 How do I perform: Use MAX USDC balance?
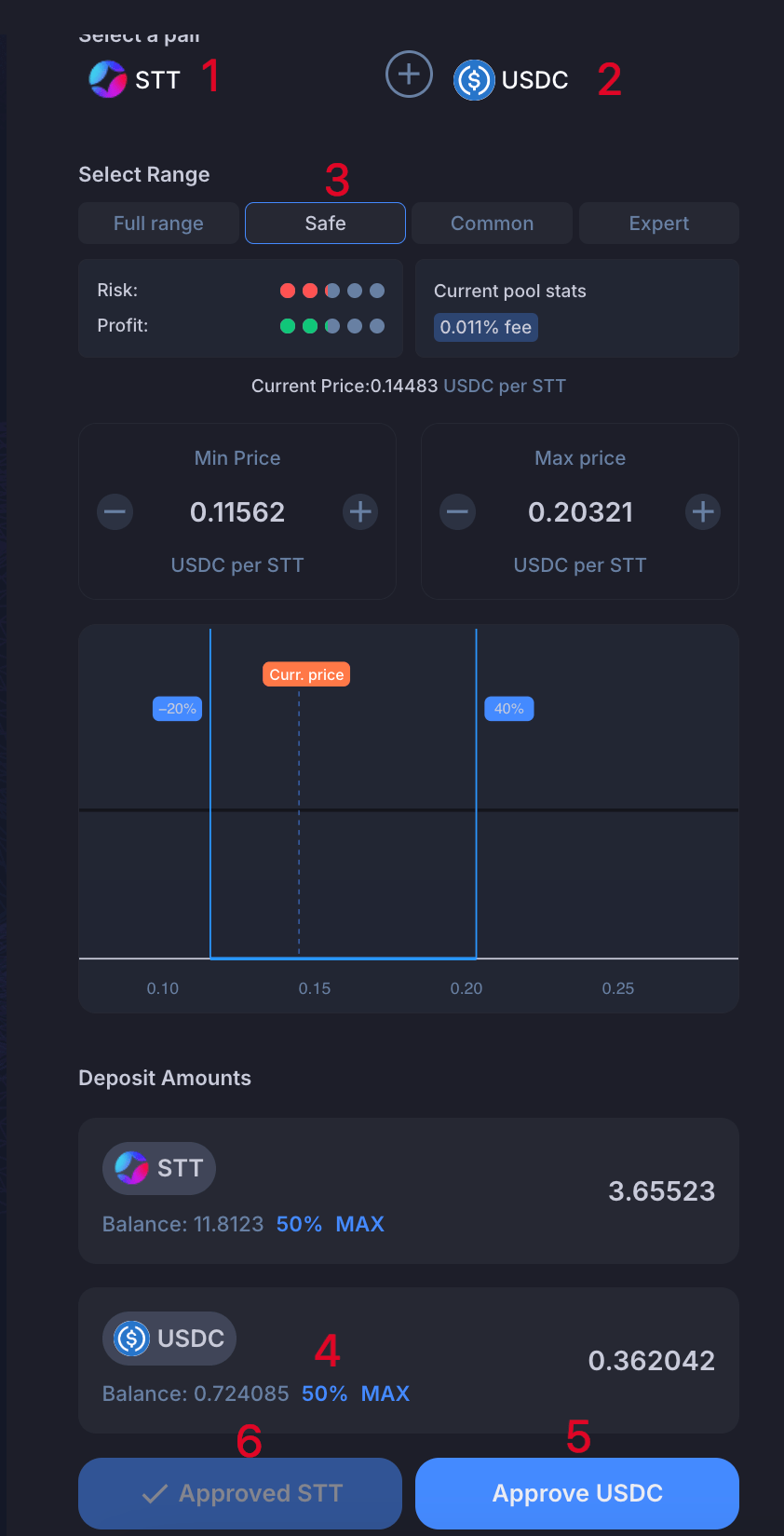[385, 1393]
